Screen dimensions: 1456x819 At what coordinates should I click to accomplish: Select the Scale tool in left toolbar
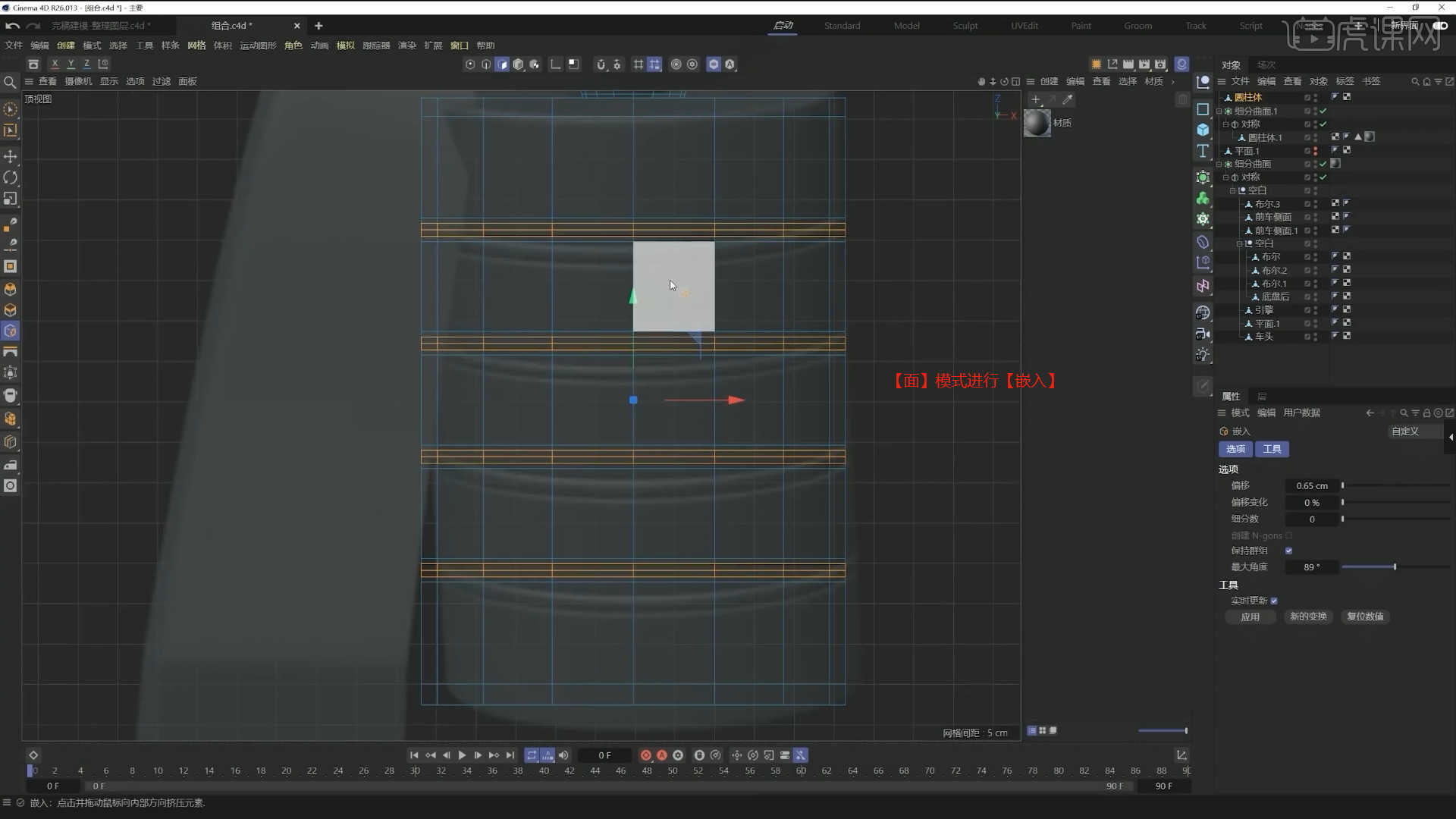pyautogui.click(x=11, y=199)
